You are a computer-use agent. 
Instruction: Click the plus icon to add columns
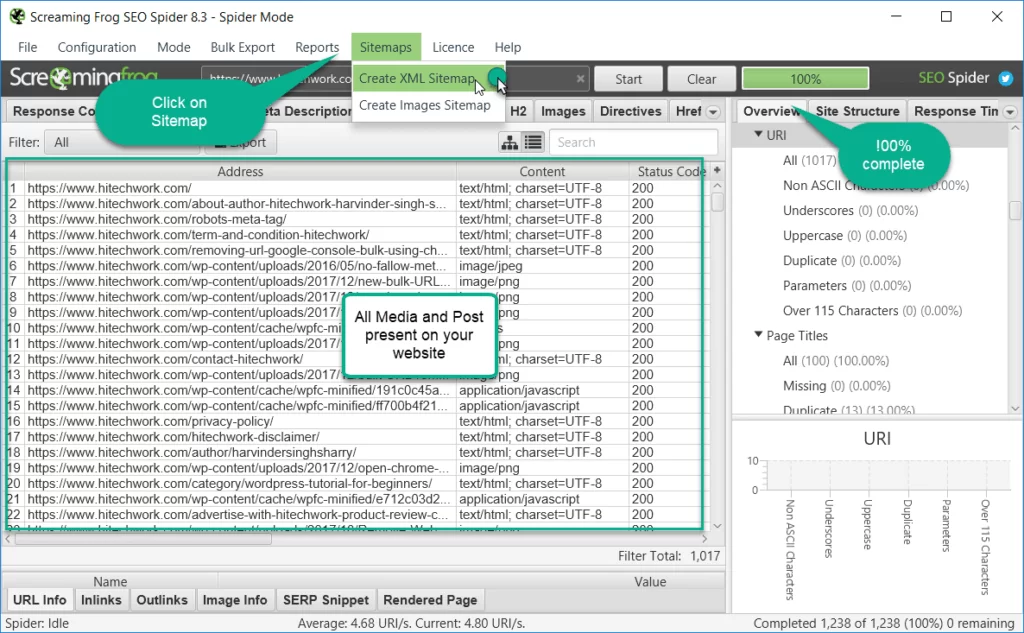click(717, 170)
